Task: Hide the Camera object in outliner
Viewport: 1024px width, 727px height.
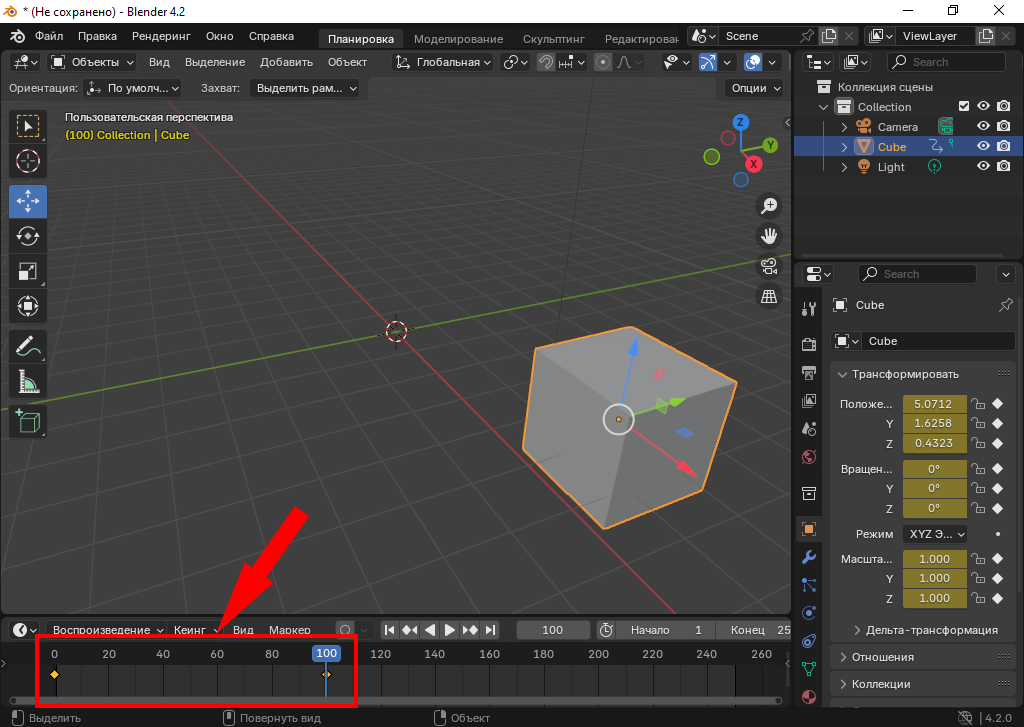Action: pos(983,127)
